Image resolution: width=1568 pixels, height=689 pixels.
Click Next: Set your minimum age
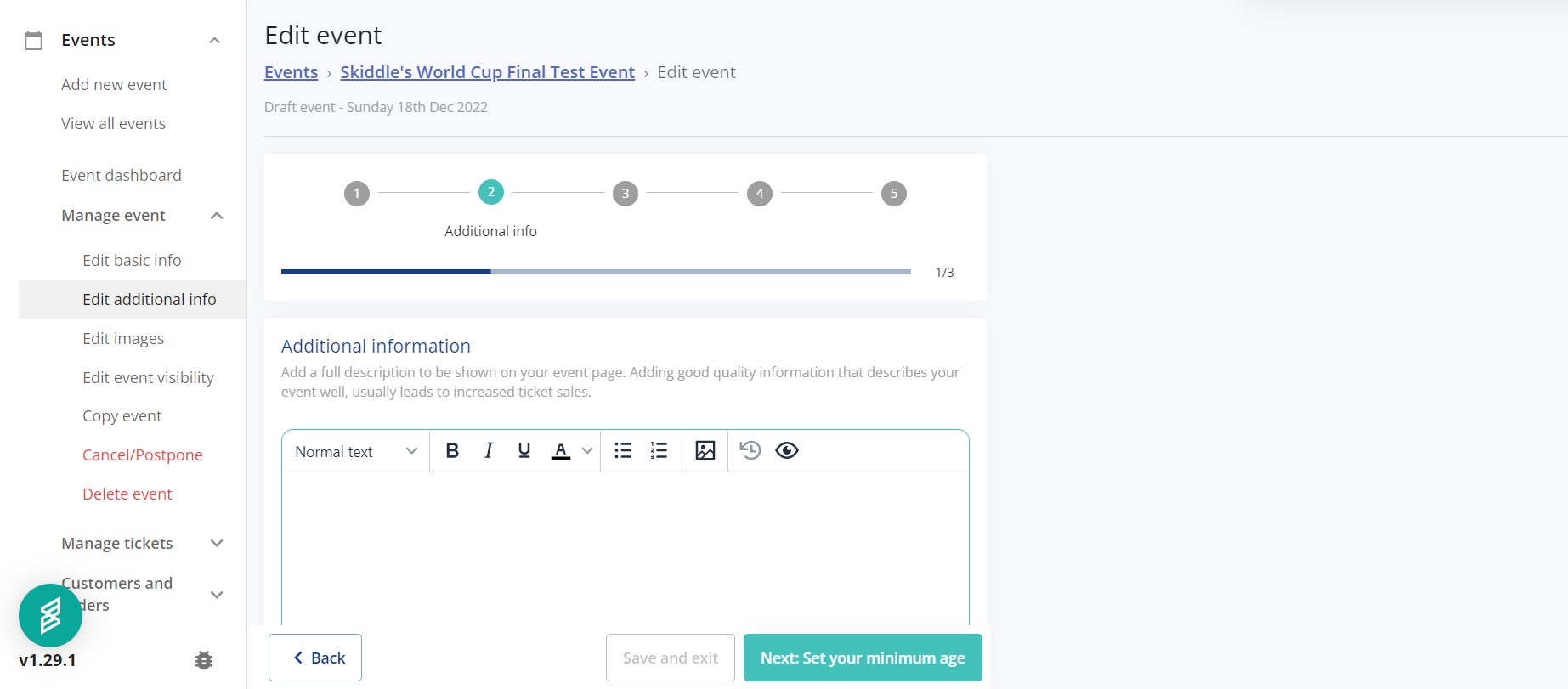point(863,658)
